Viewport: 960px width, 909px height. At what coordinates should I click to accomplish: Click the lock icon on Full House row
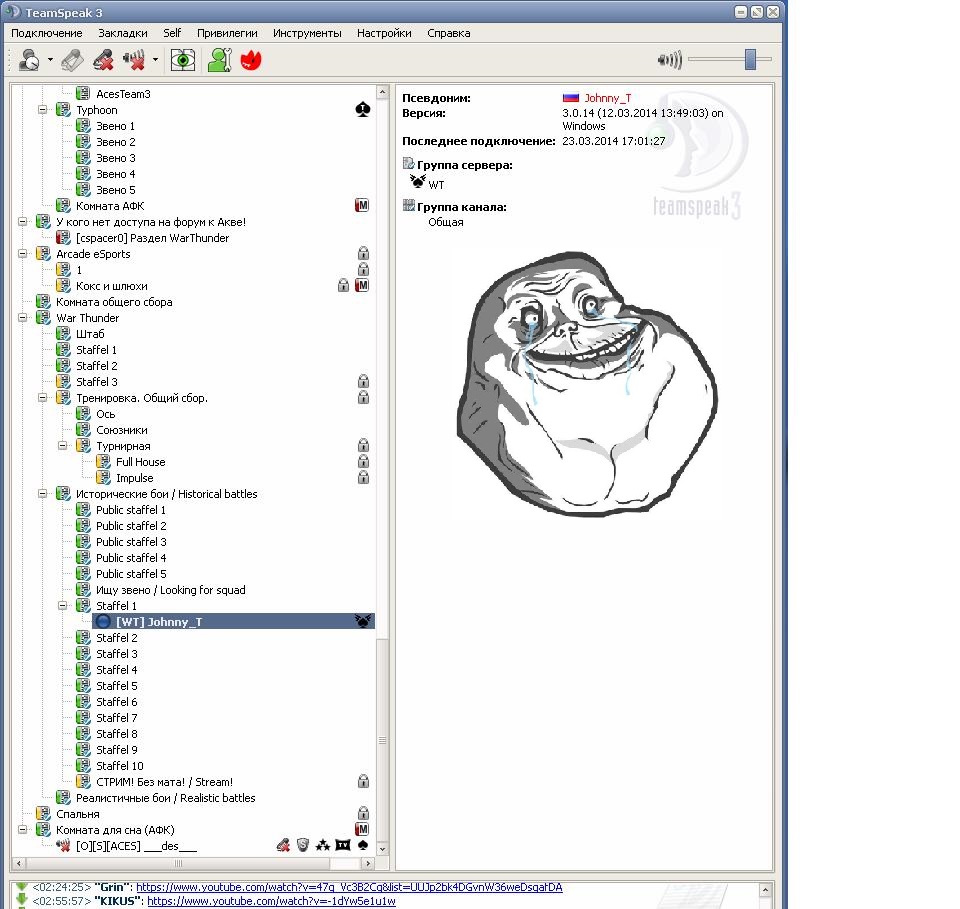(x=363, y=462)
